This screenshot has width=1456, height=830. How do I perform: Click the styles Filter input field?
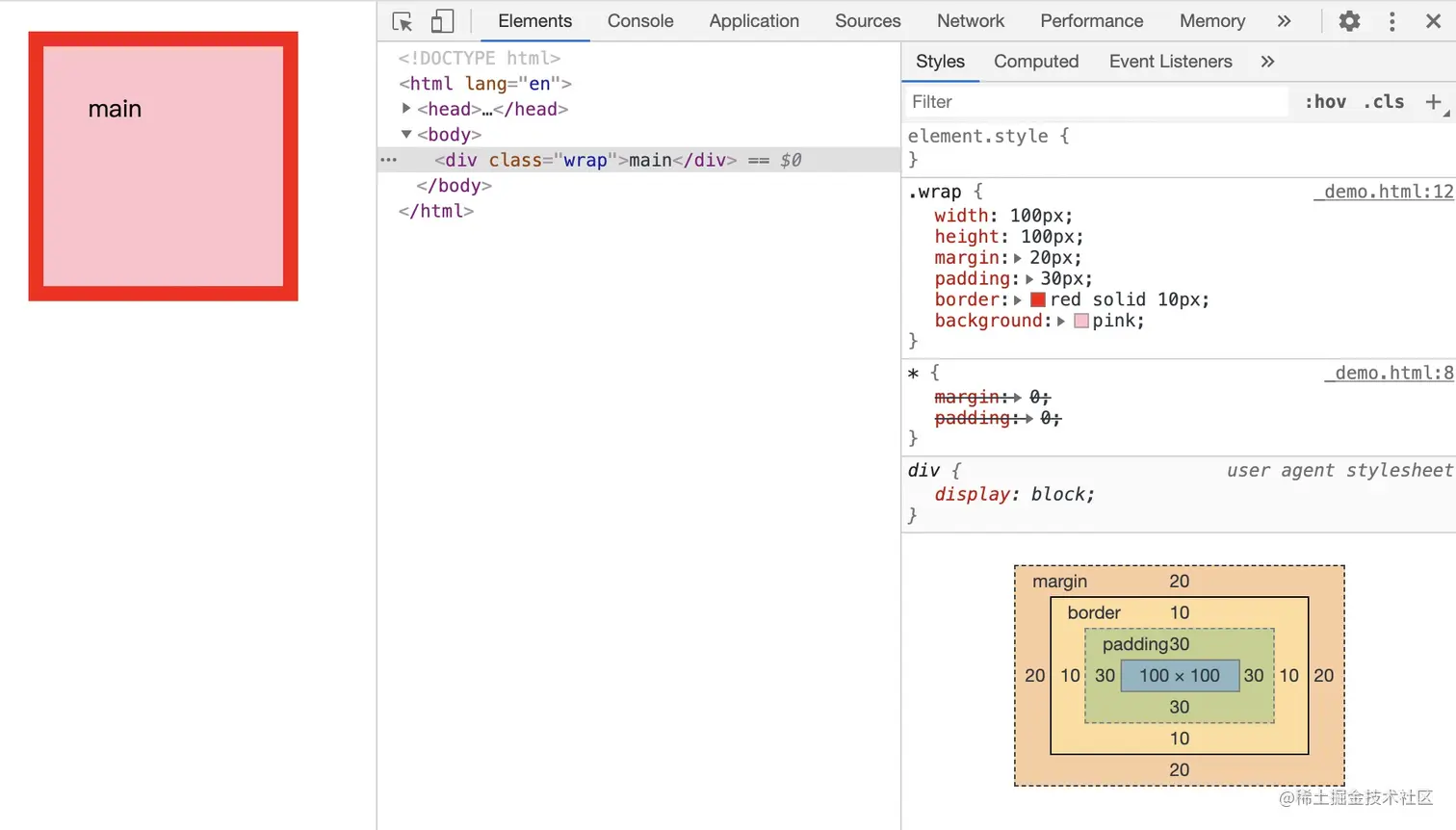point(1097,101)
